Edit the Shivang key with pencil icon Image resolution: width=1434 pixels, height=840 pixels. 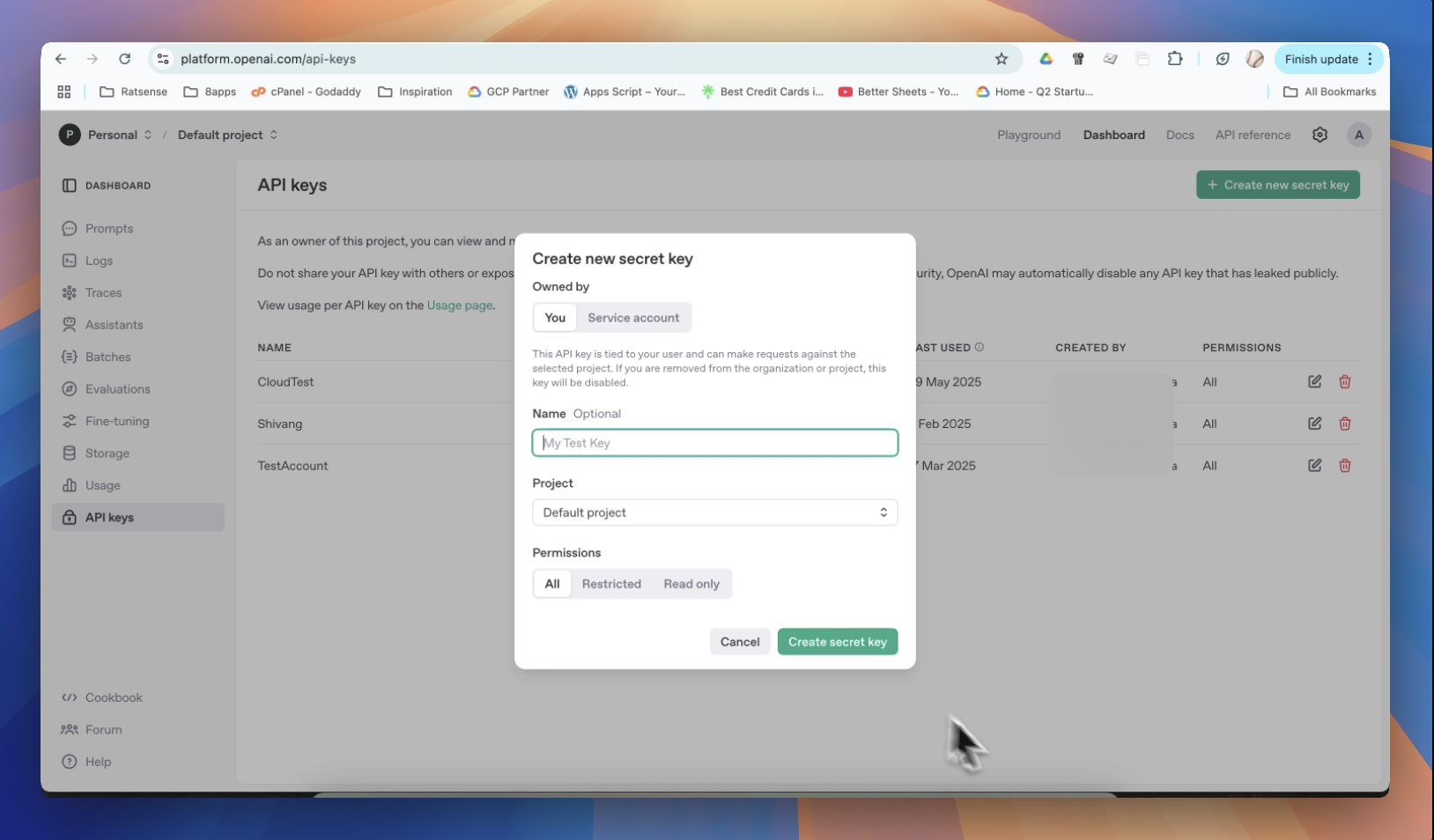1314,424
